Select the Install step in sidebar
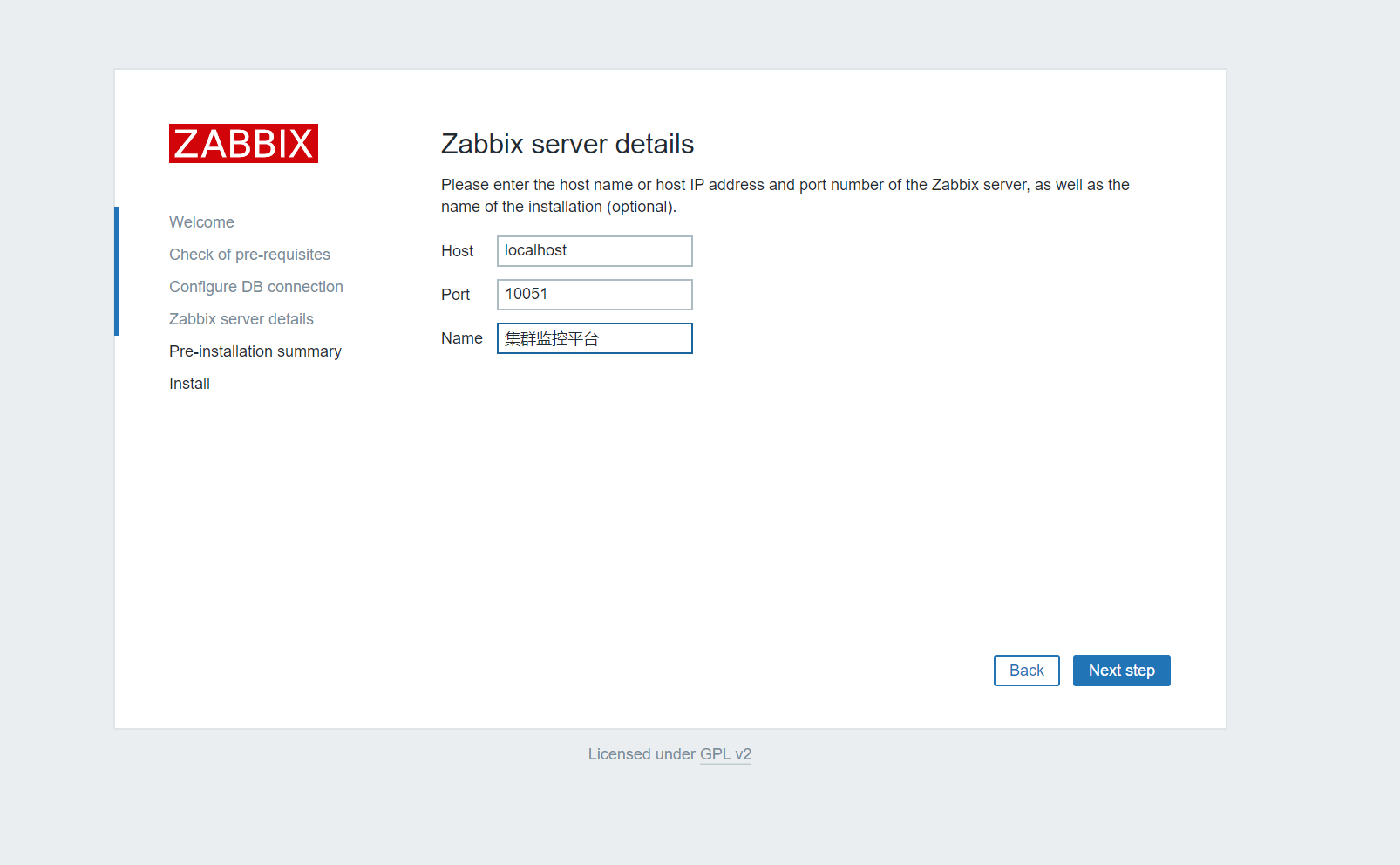 tap(189, 384)
